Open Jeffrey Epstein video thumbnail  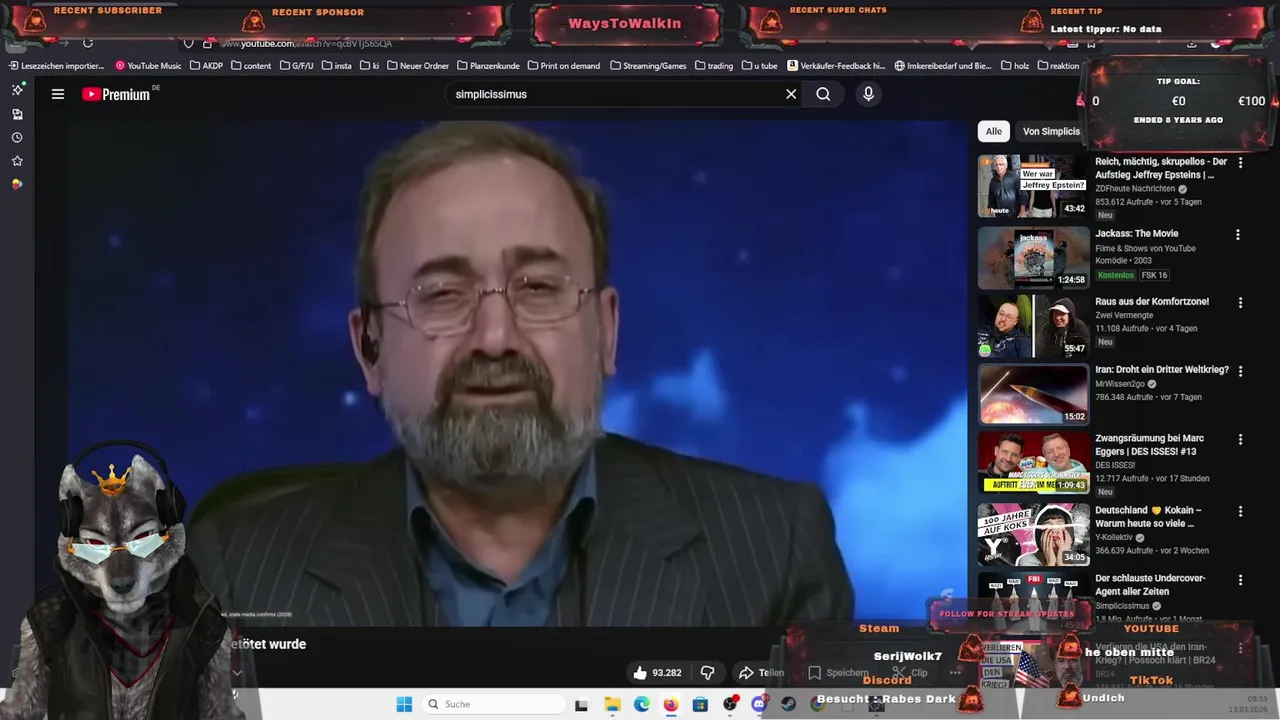click(1033, 186)
